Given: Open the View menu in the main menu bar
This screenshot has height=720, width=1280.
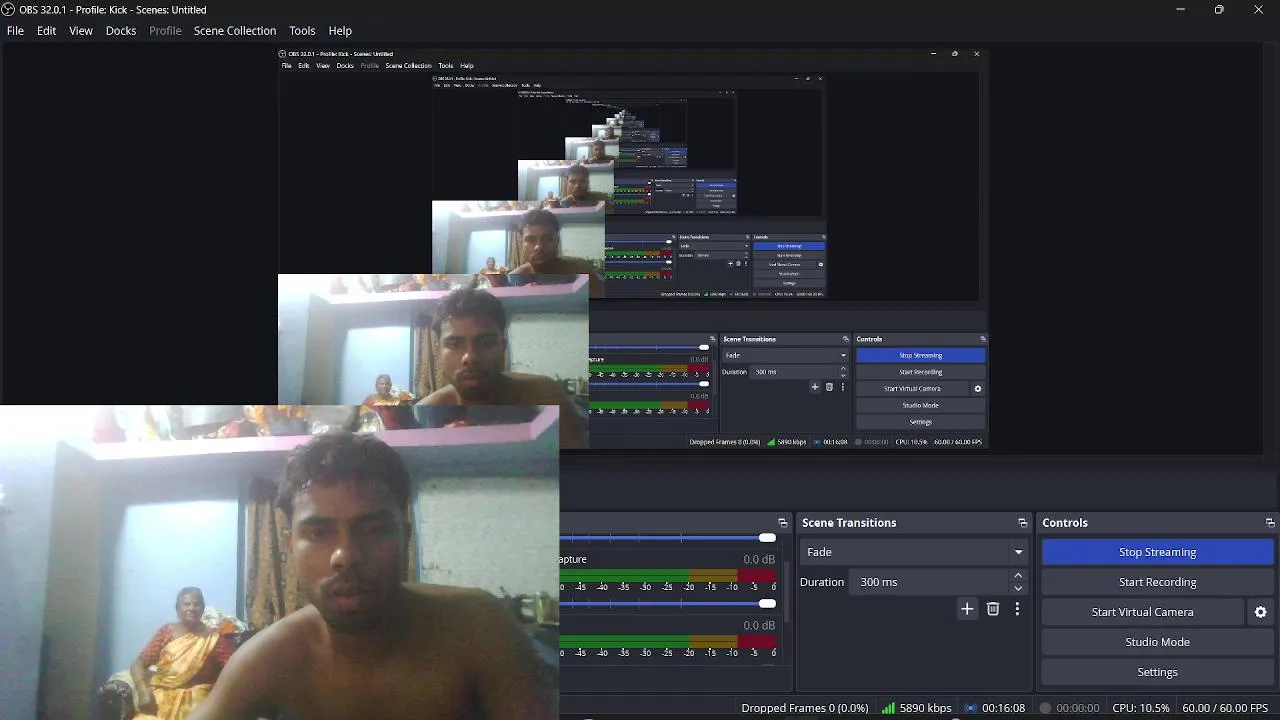Looking at the screenshot, I should pyautogui.click(x=81, y=31).
